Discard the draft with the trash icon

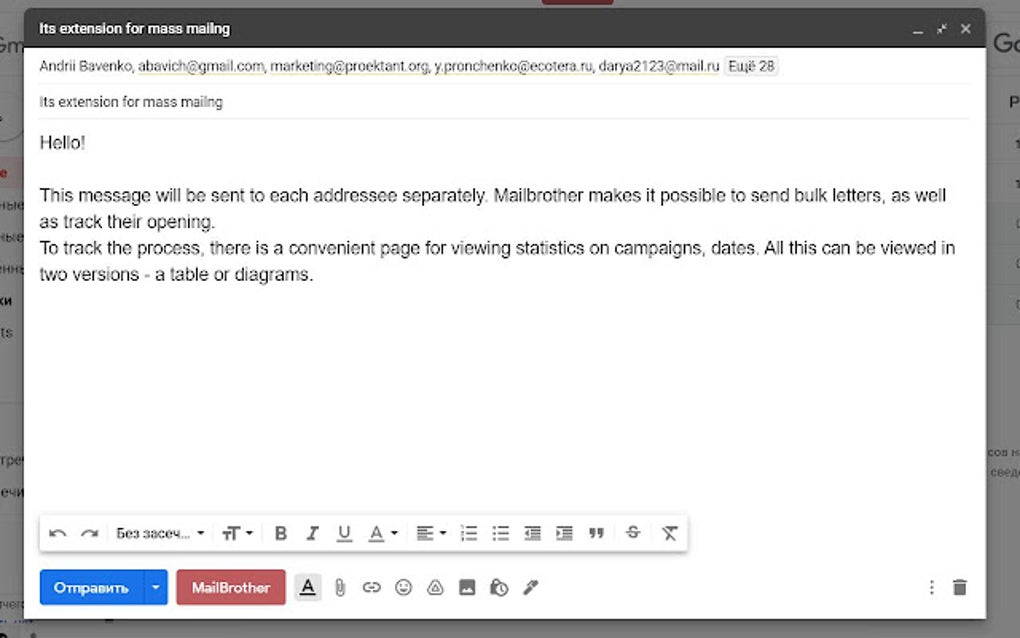click(960, 587)
